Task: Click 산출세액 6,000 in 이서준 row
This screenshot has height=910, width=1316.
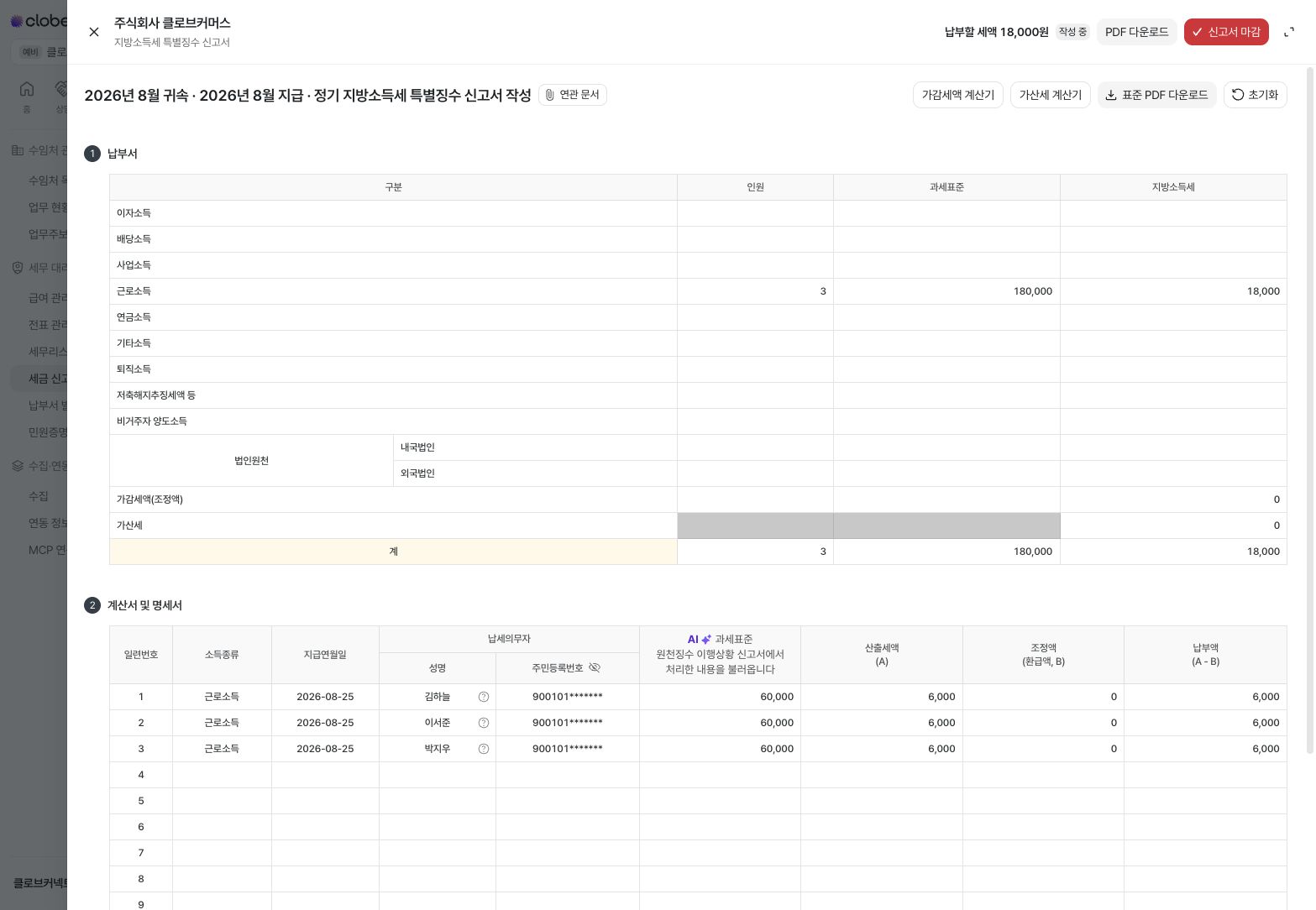Action: [882, 723]
